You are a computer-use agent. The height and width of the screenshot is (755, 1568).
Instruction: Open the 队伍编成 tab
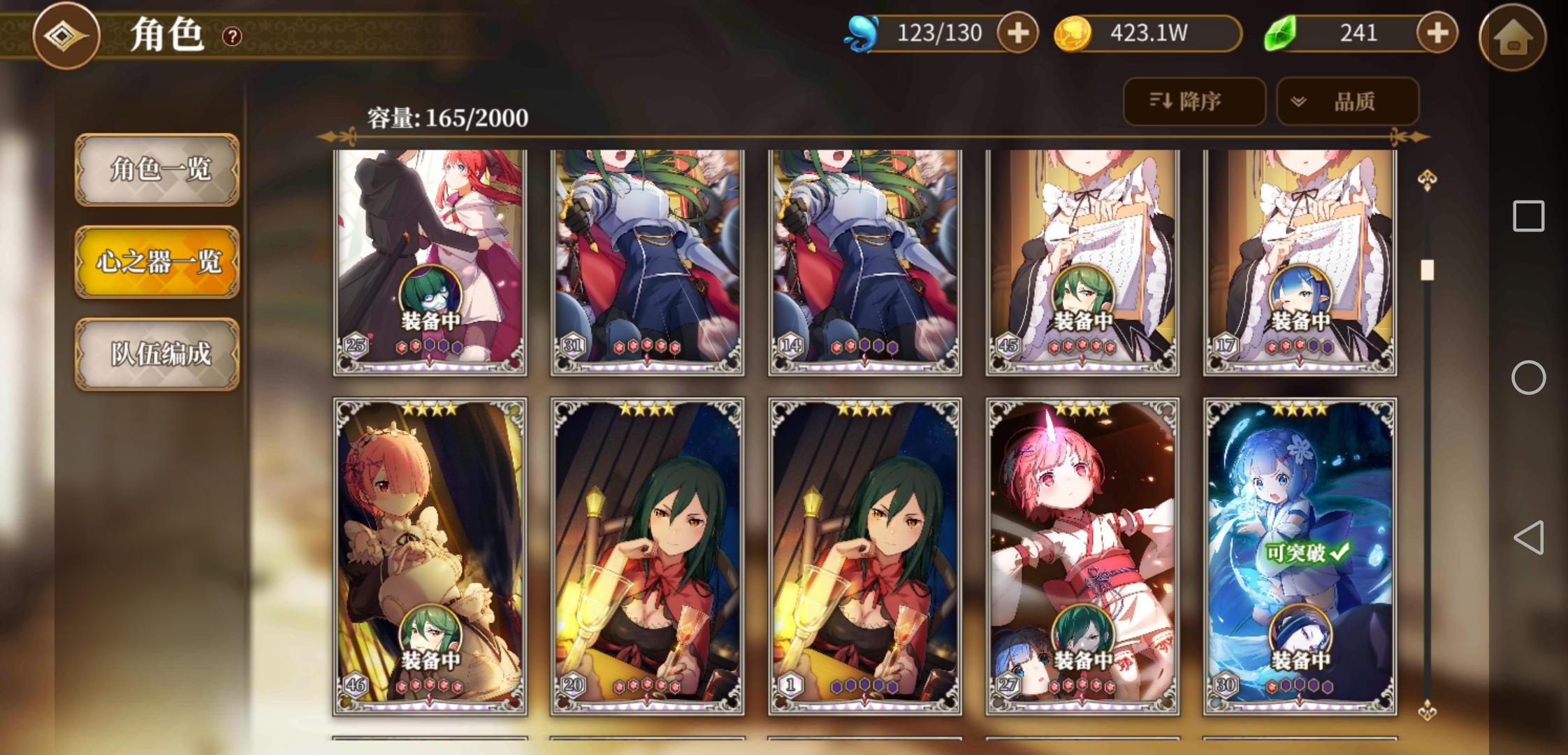click(x=157, y=354)
